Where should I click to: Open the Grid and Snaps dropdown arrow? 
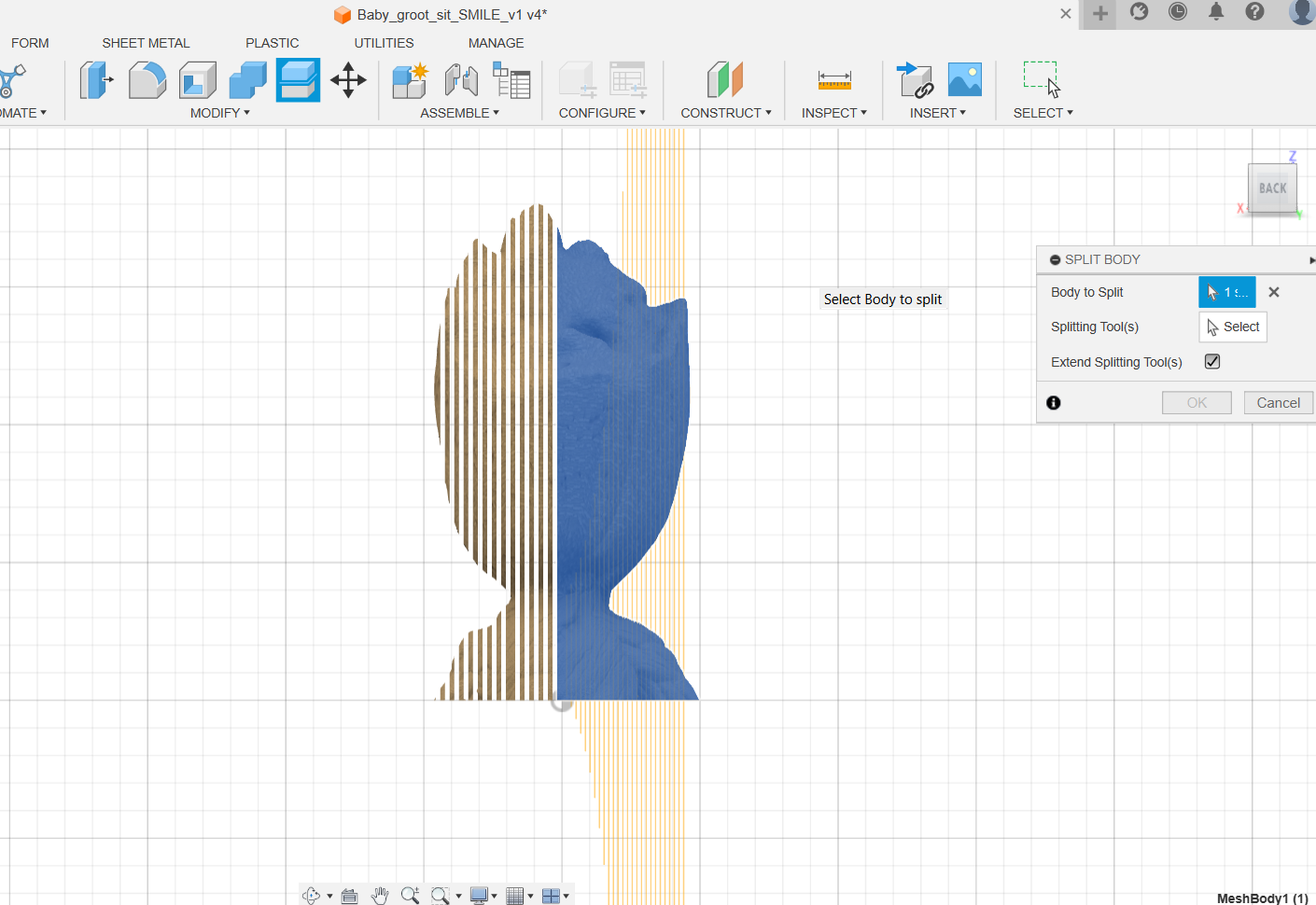530,897
